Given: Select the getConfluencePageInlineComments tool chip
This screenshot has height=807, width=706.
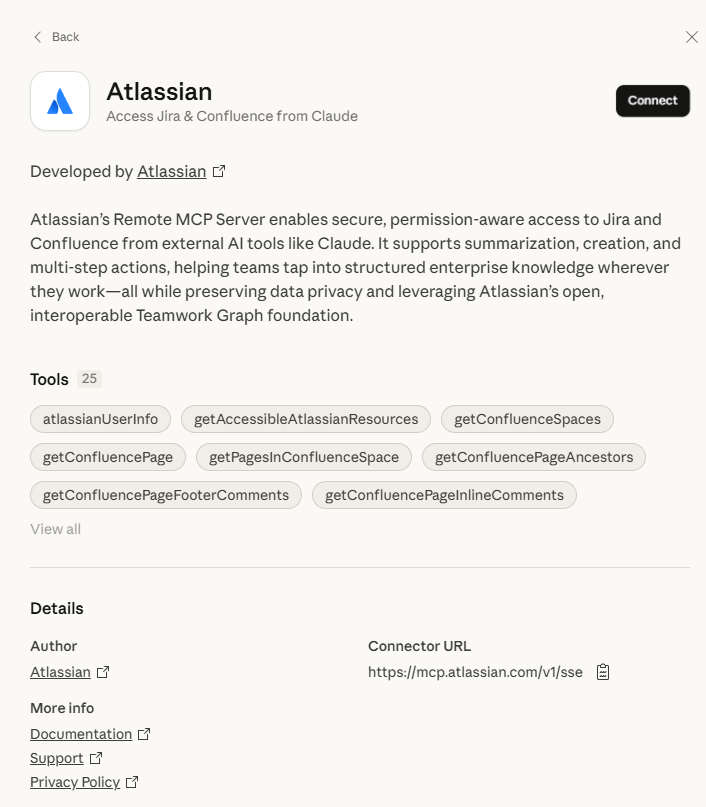Looking at the screenshot, I should [444, 495].
